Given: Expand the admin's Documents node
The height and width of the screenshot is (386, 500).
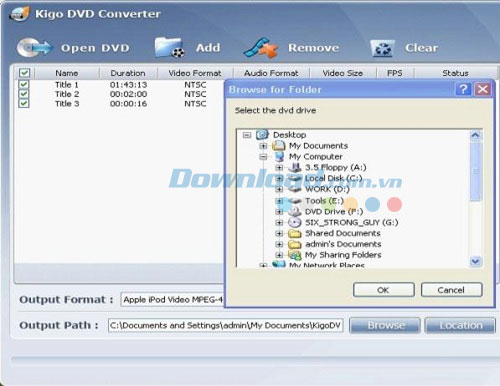Looking at the screenshot, I should (x=279, y=244).
